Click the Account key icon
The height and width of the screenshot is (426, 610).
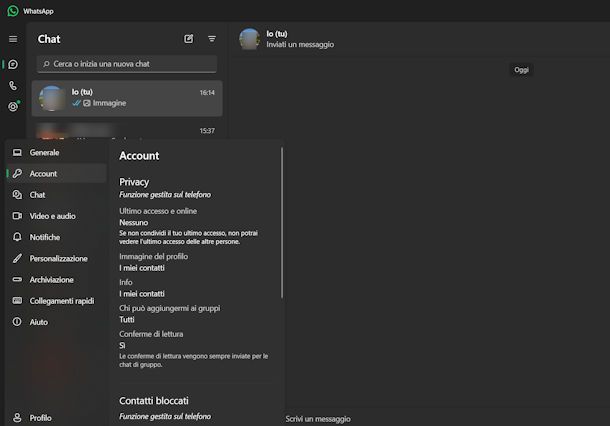point(17,174)
